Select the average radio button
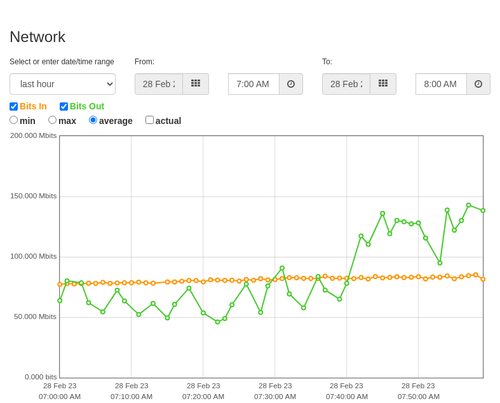Viewport: 500px width, 403px height. pos(93,120)
